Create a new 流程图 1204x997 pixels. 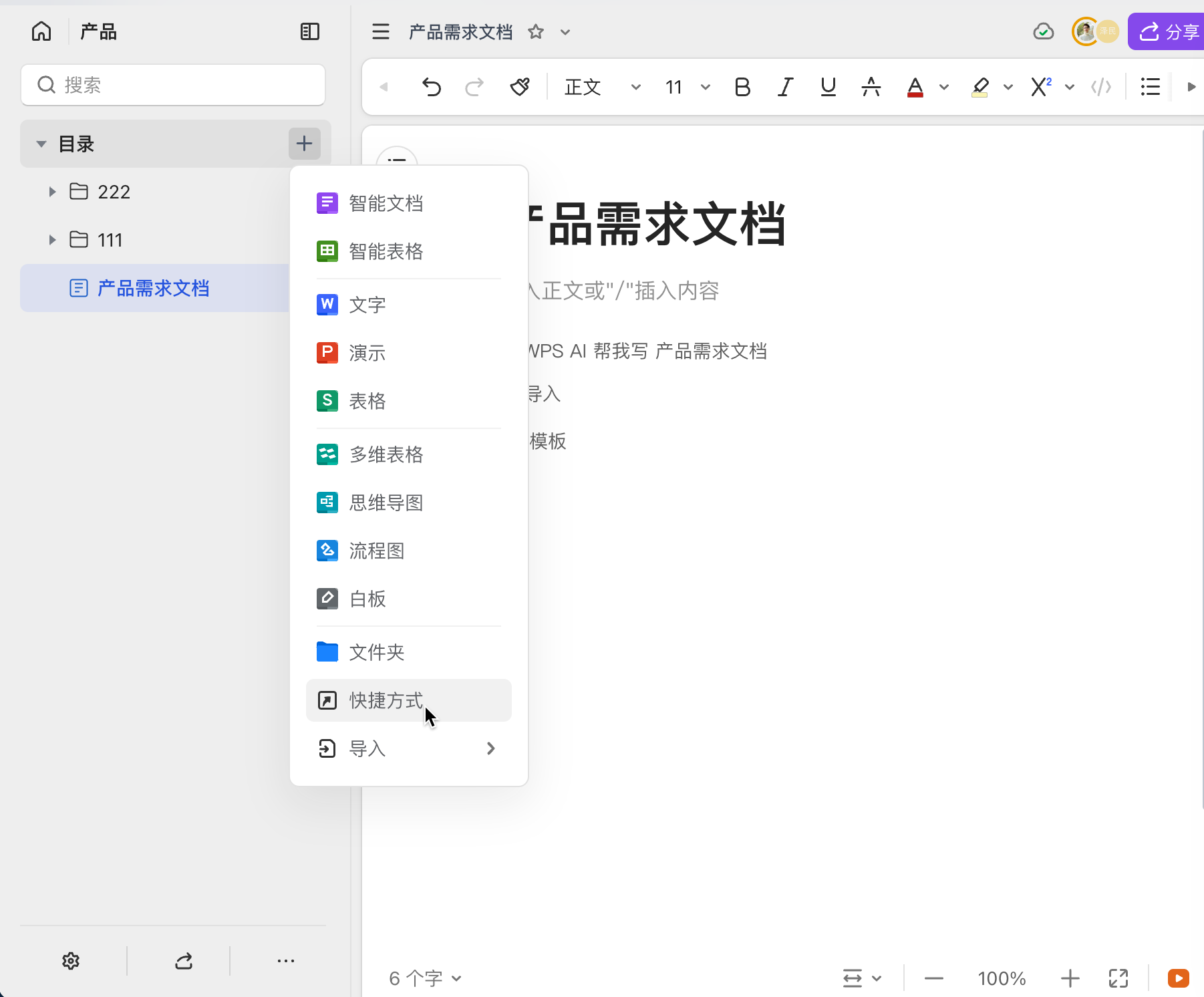click(x=409, y=551)
